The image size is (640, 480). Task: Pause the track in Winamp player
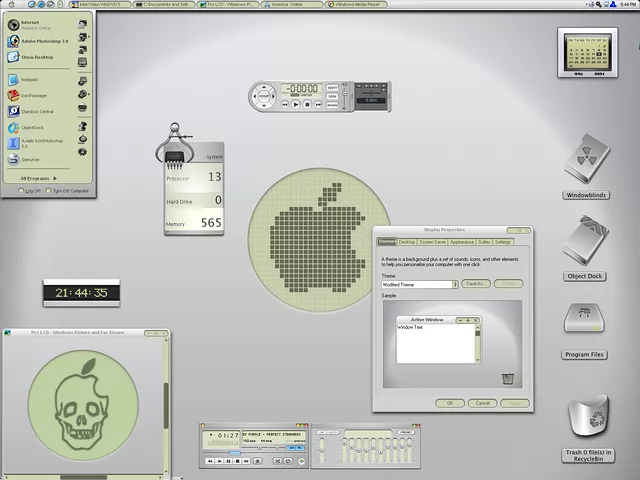tap(229, 461)
